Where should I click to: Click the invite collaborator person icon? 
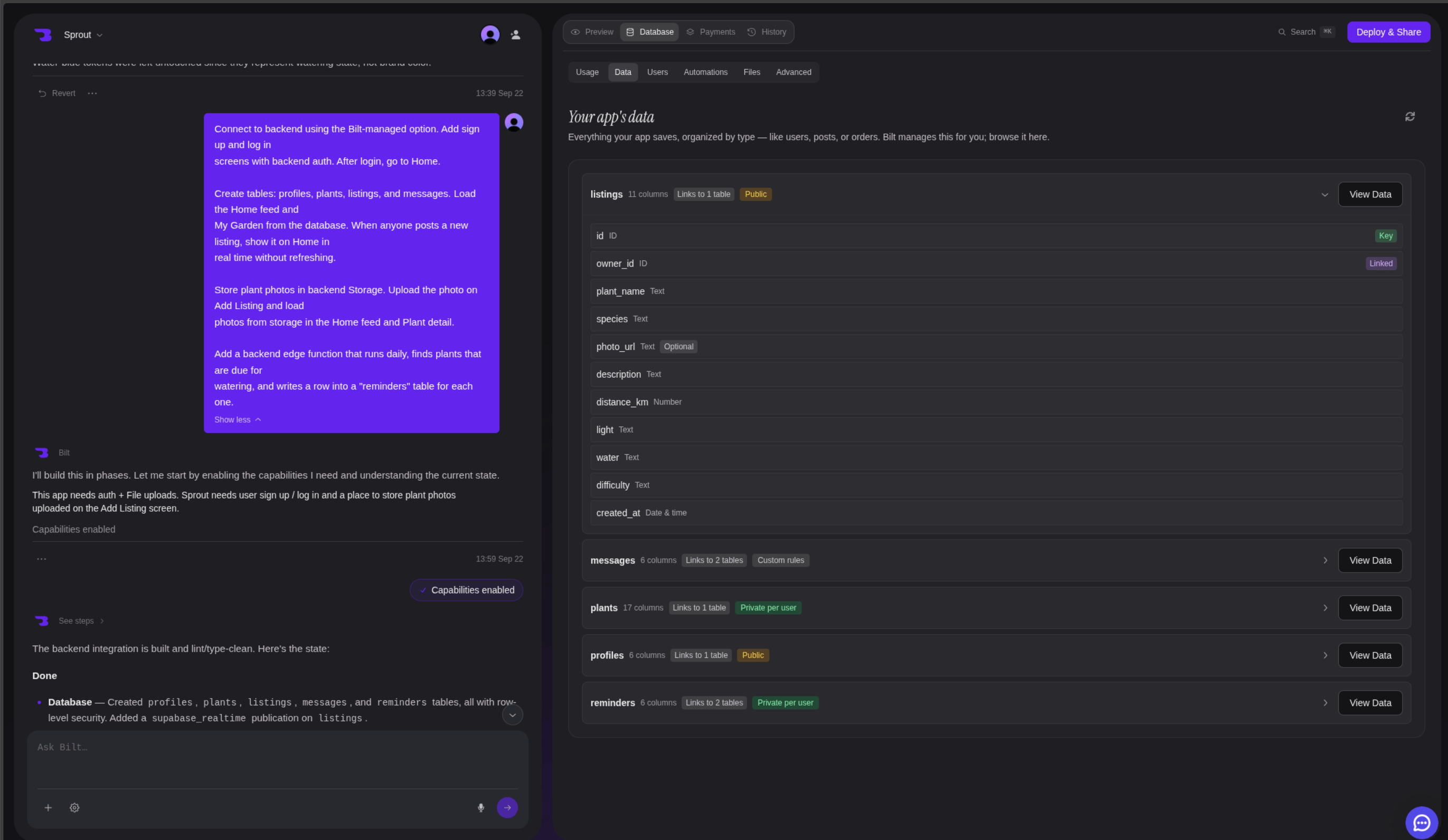click(515, 34)
